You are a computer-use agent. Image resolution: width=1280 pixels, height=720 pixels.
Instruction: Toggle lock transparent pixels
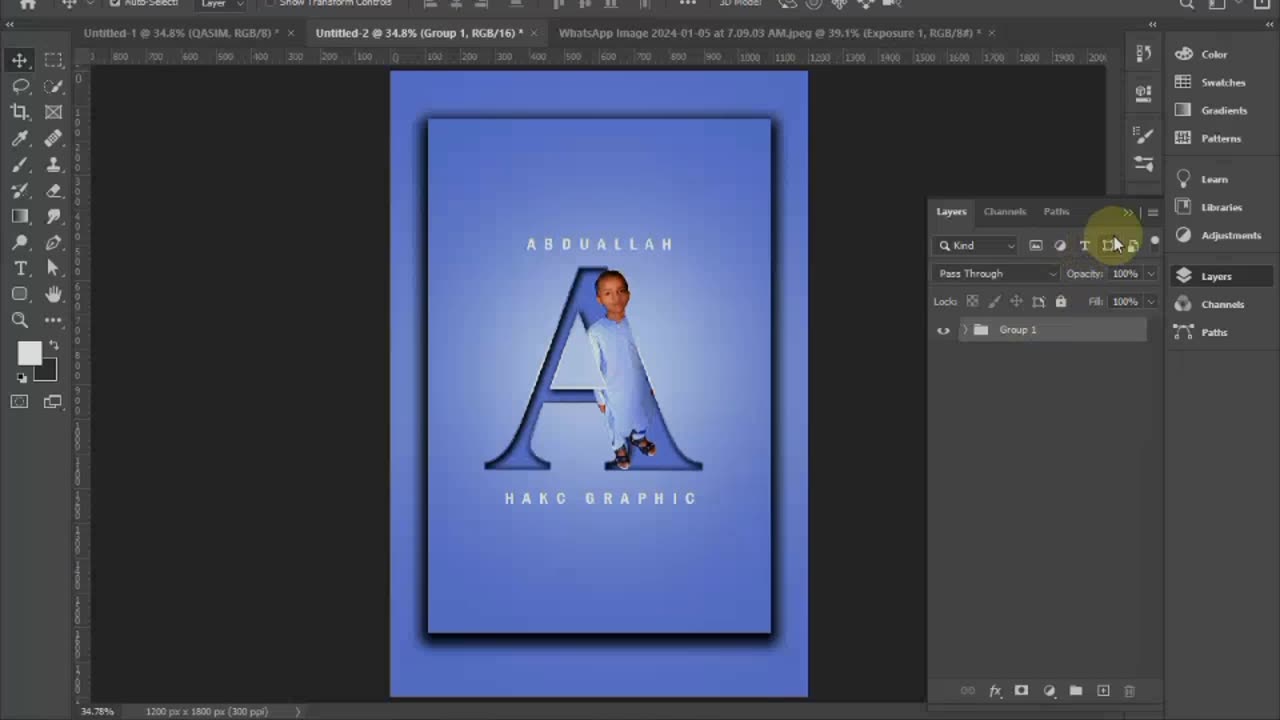pyautogui.click(x=972, y=301)
